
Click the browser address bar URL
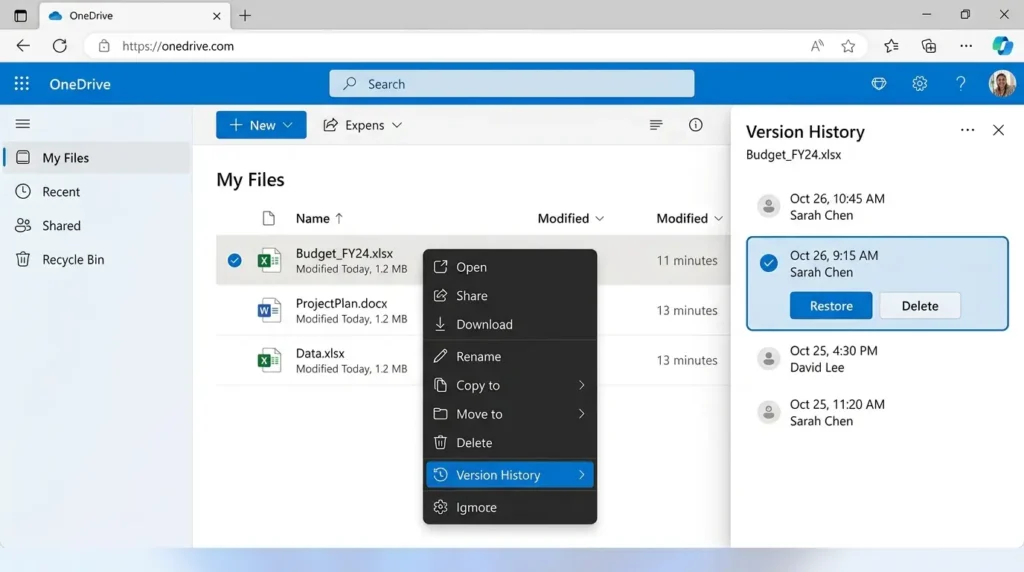(x=178, y=46)
